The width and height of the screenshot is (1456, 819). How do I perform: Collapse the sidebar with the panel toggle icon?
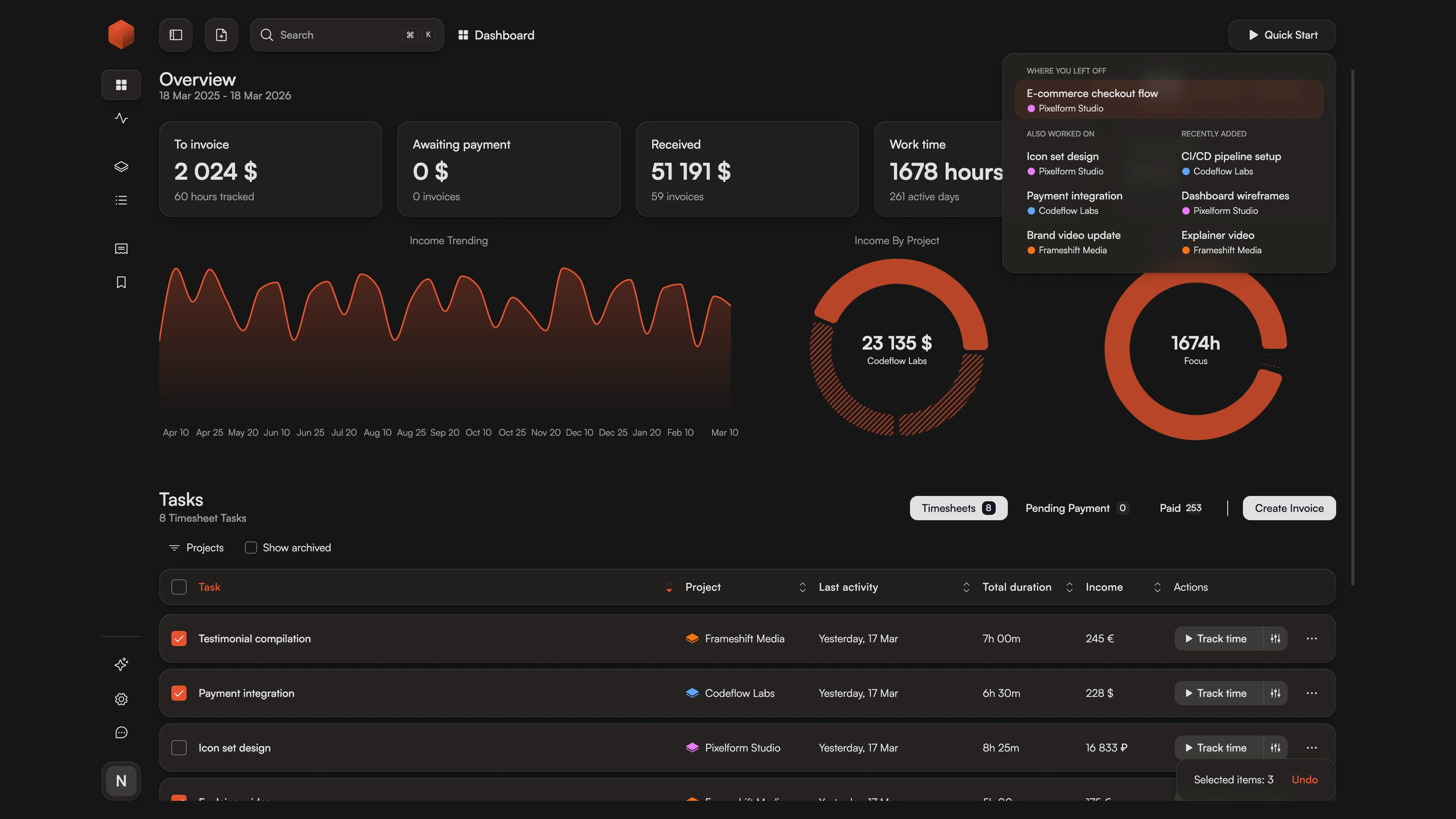[175, 35]
